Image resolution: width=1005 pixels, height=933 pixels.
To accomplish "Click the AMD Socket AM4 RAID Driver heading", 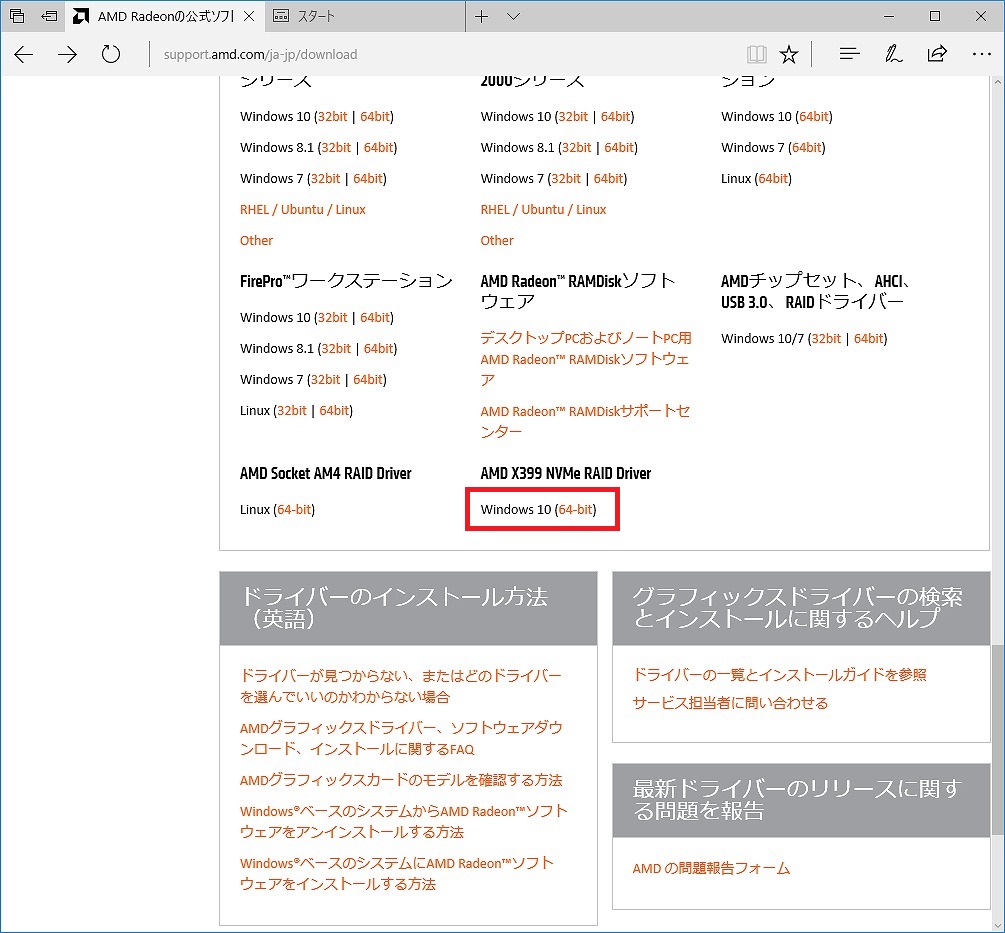I will pos(326,474).
